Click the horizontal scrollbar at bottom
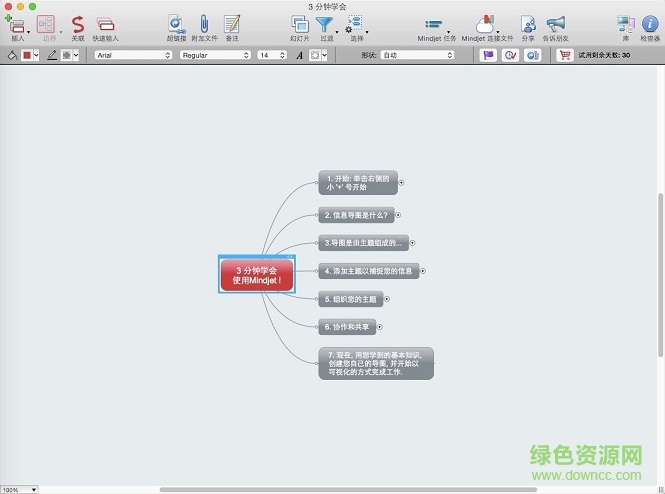Screen dimensions: 665x494 [x=348, y=490]
